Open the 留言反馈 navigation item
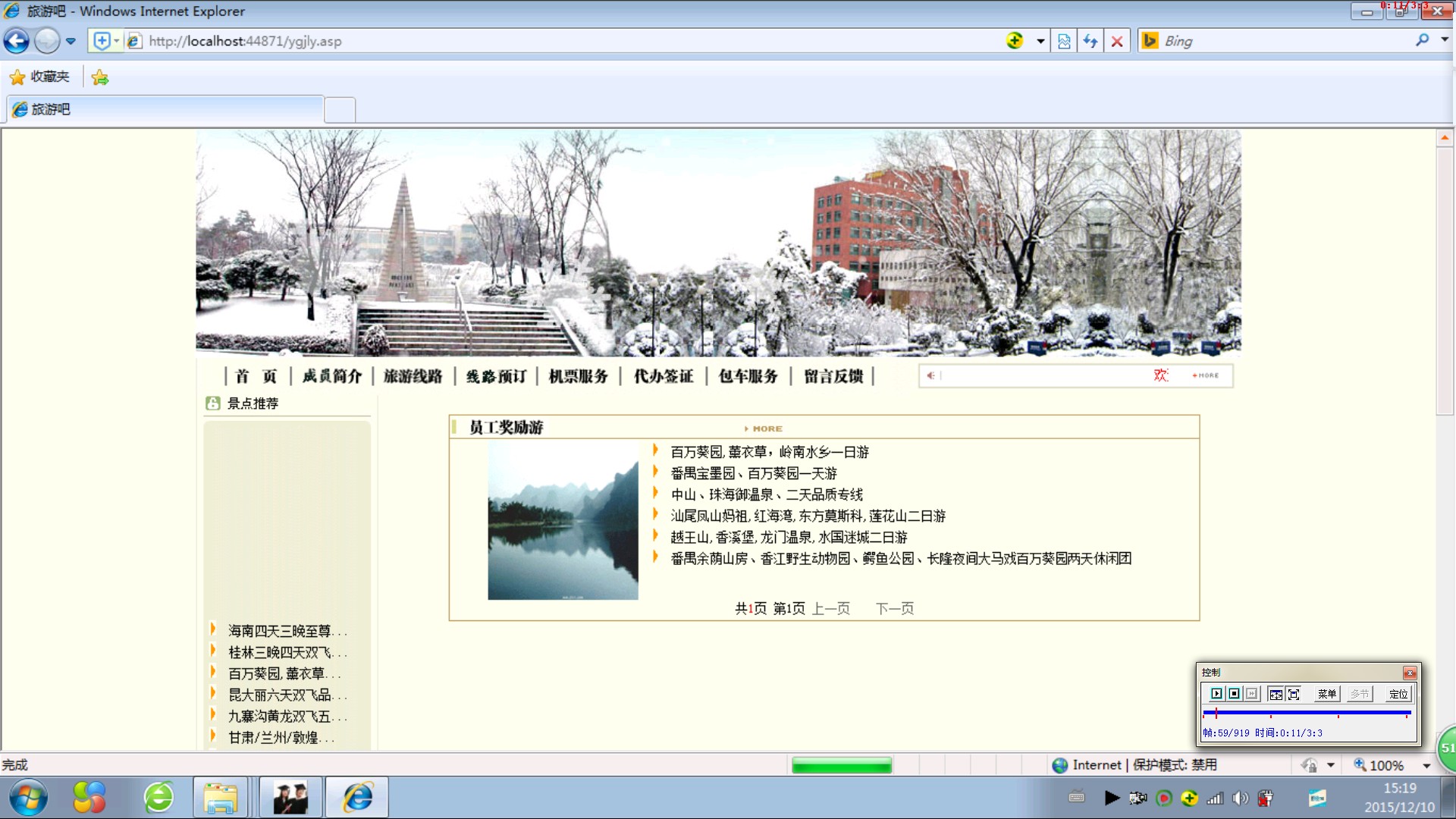1456x819 pixels. tap(833, 376)
